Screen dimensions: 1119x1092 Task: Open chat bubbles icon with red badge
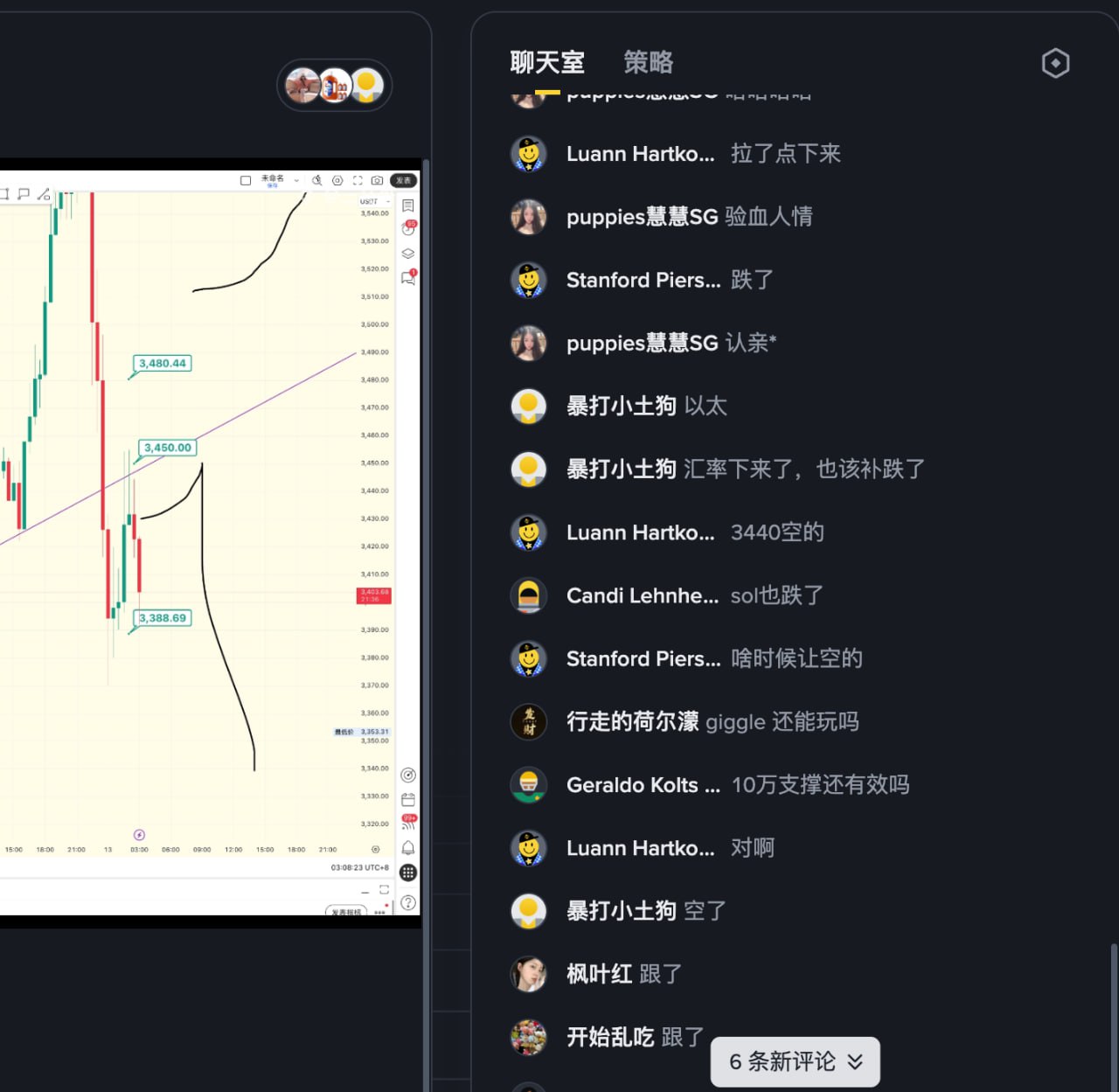pyautogui.click(x=408, y=278)
